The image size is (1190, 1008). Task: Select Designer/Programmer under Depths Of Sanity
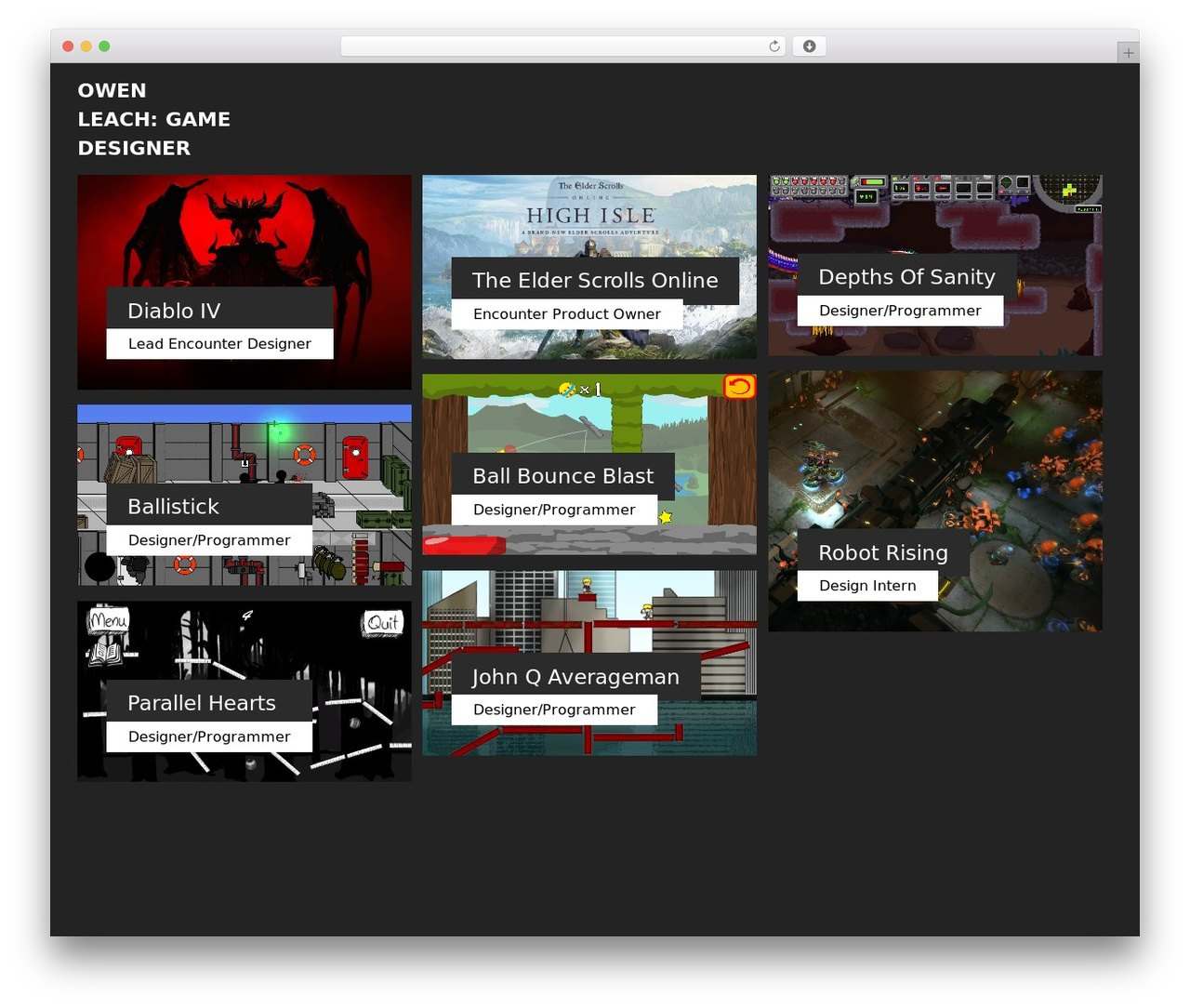point(900,311)
